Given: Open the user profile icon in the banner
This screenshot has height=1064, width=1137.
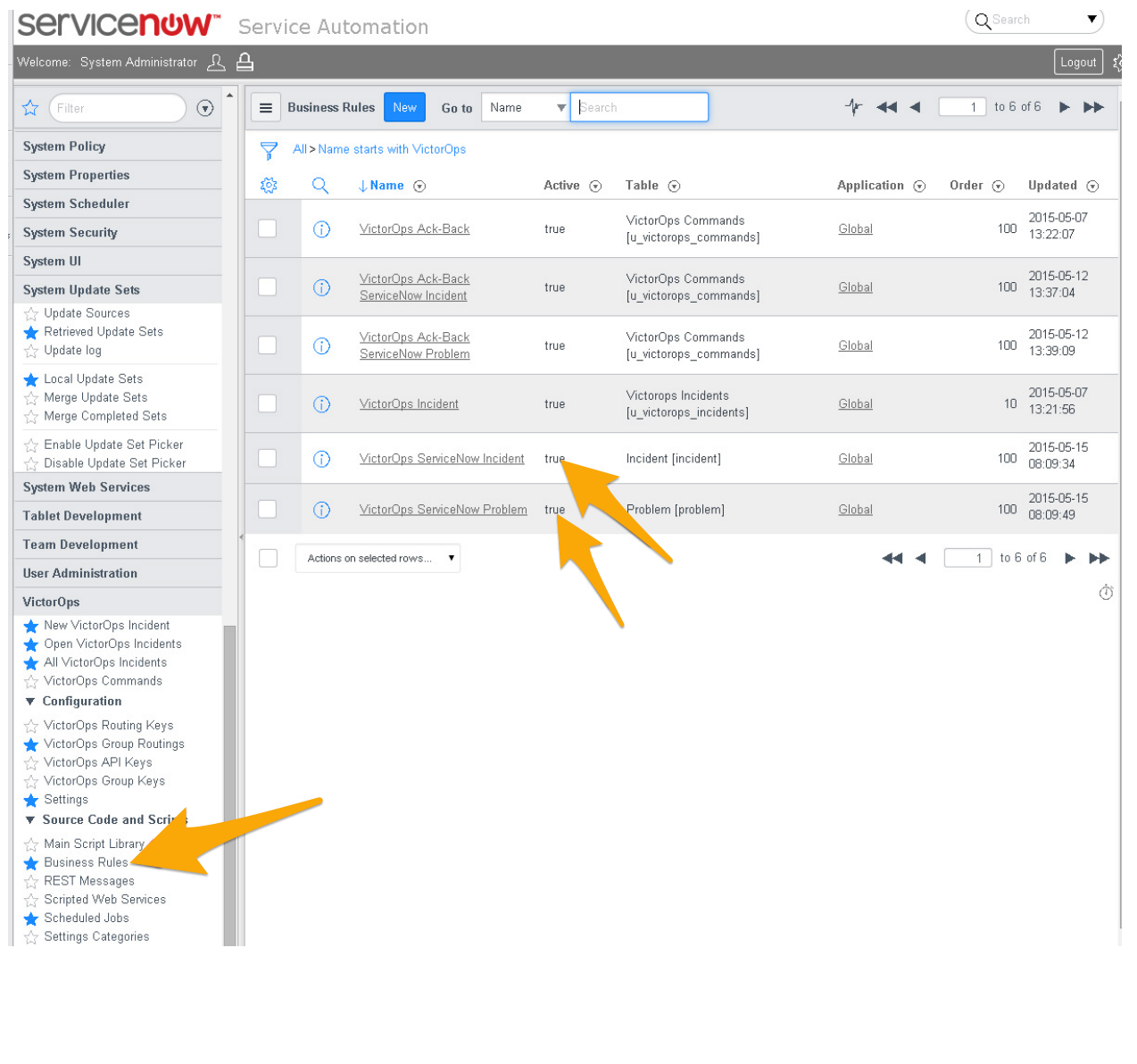Looking at the screenshot, I should [x=216, y=62].
